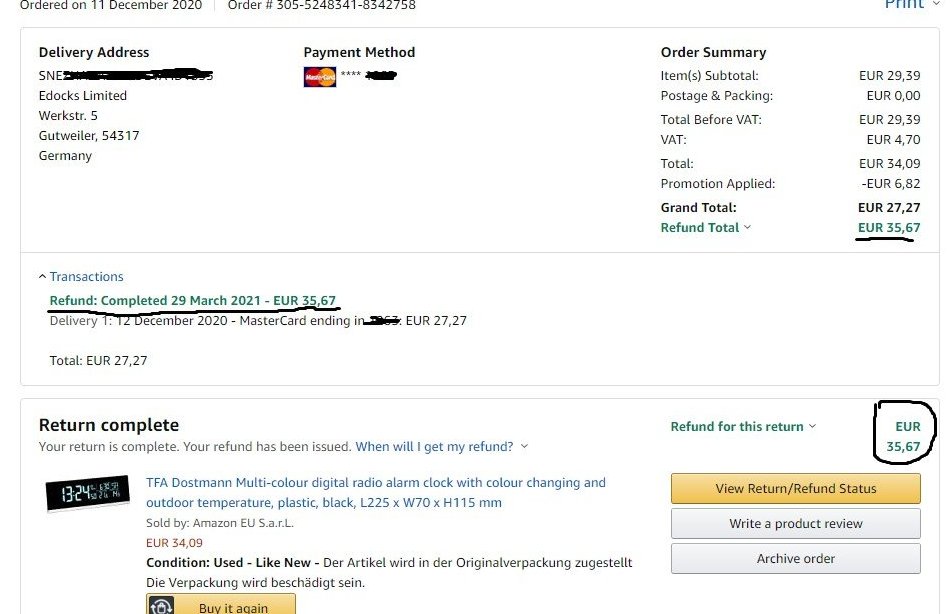Click the Refund: Completed 29 March 2021 line
The image size is (950, 614).
tap(193, 301)
